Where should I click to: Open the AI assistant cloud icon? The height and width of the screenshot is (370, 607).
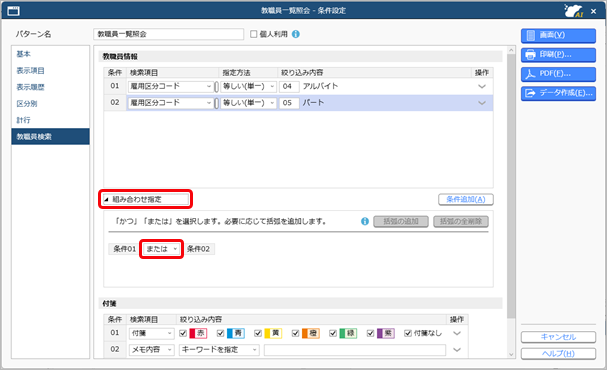click(573, 11)
